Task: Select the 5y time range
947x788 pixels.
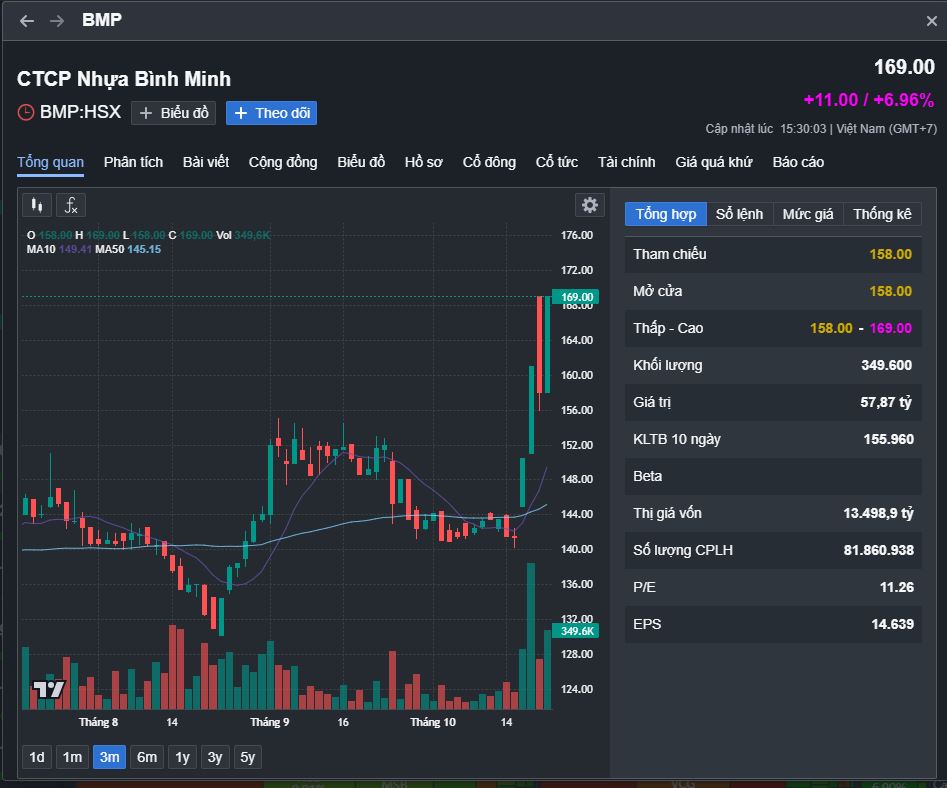Action: pyautogui.click(x=247, y=757)
